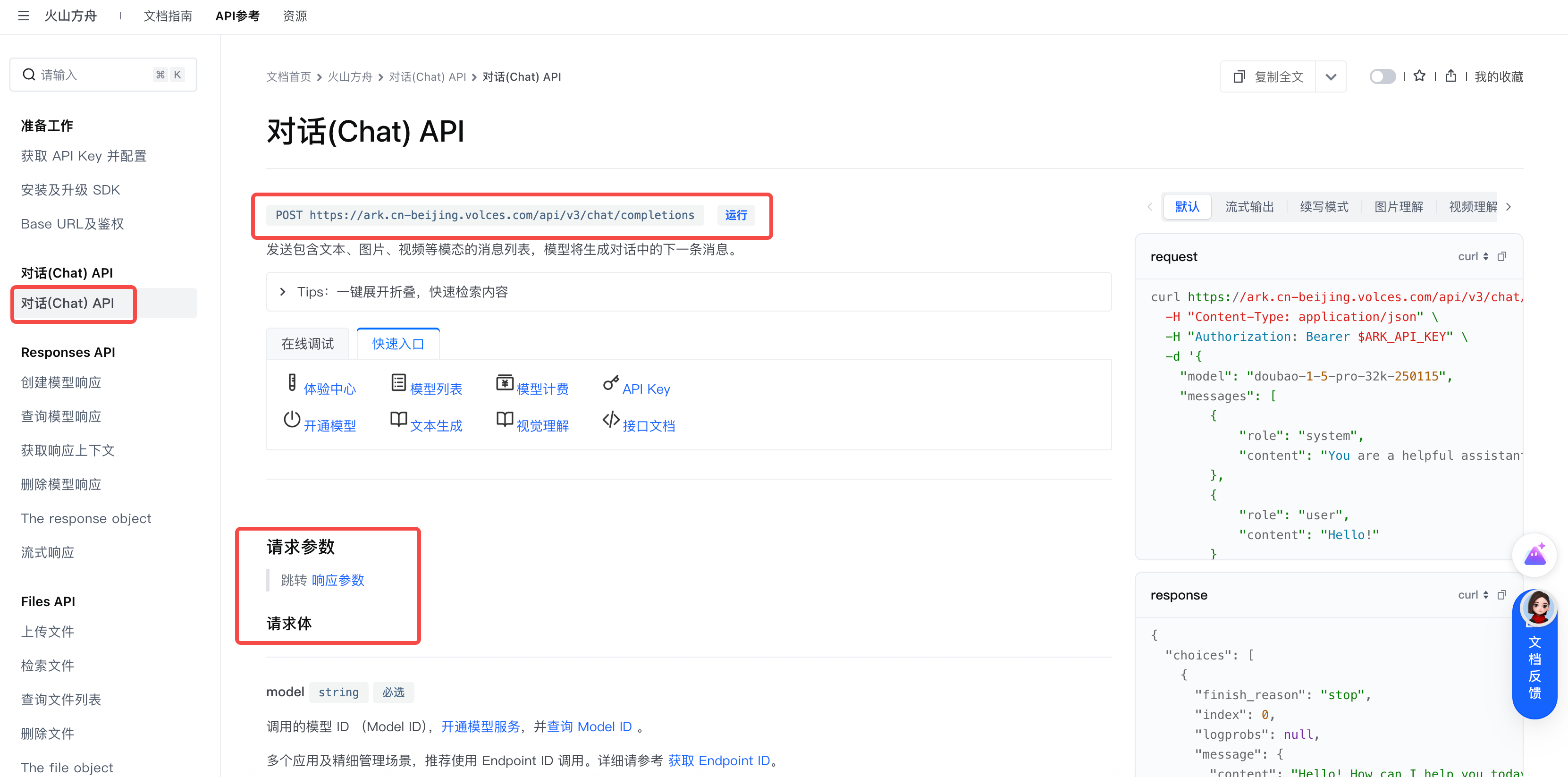1568x777 pixels.
Task: Click the 接口文档 code icon
Action: pos(611,420)
